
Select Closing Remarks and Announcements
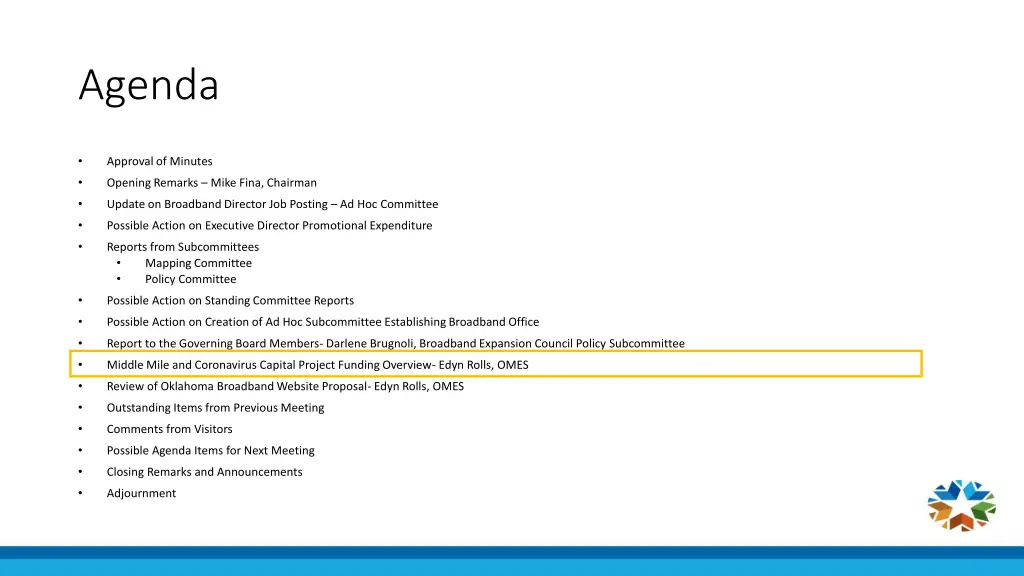point(204,472)
